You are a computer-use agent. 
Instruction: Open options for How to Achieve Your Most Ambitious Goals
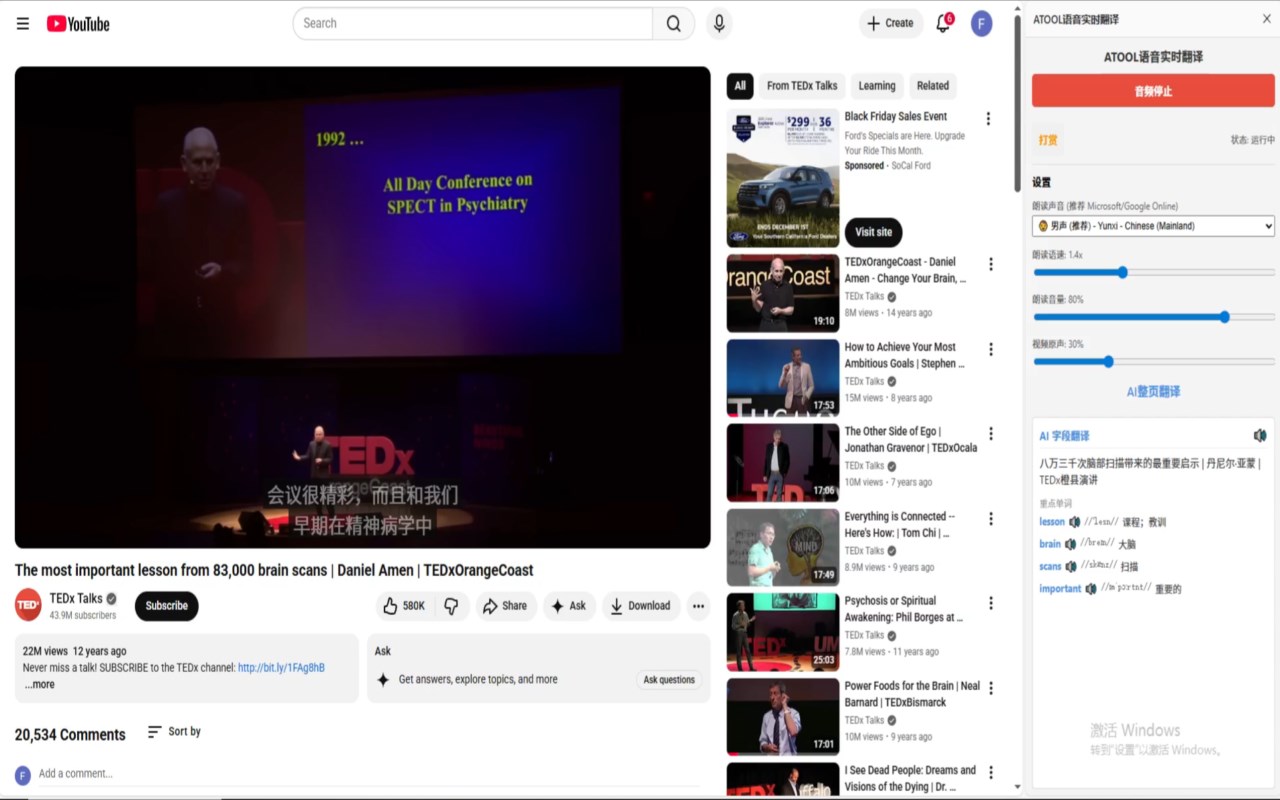[x=991, y=350]
